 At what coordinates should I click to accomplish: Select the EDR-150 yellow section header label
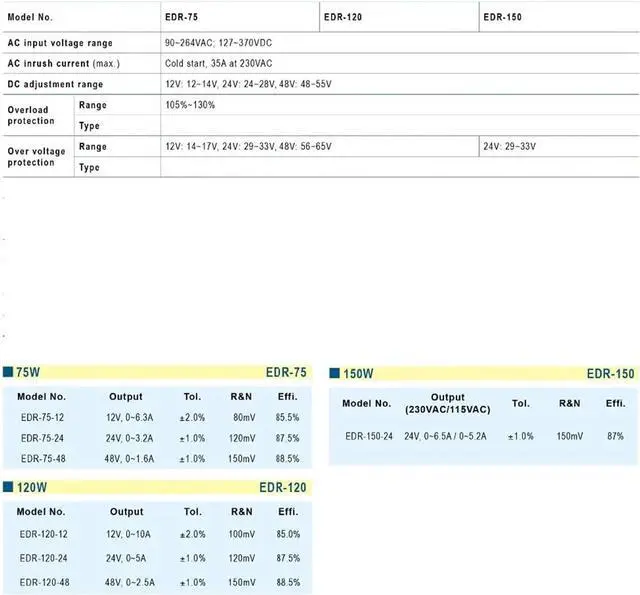pos(610,374)
